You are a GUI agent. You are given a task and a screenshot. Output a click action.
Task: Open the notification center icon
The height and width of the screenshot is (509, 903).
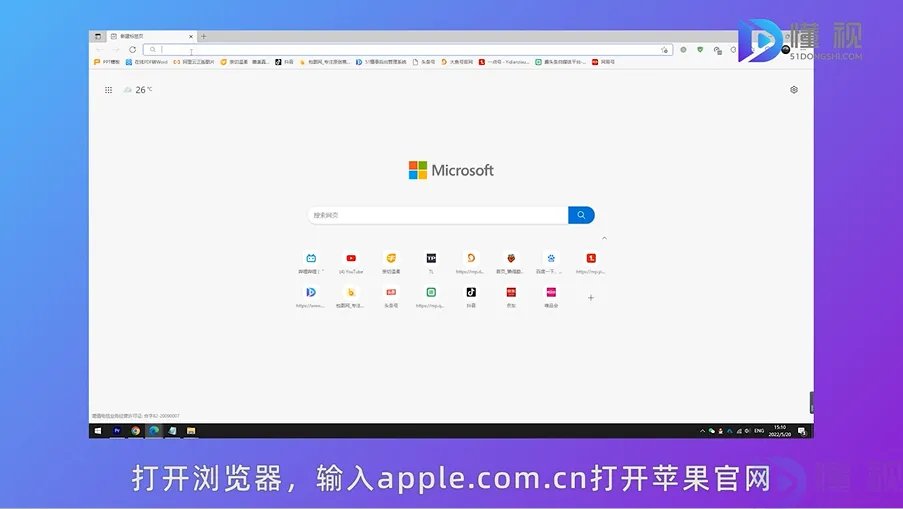click(802, 431)
